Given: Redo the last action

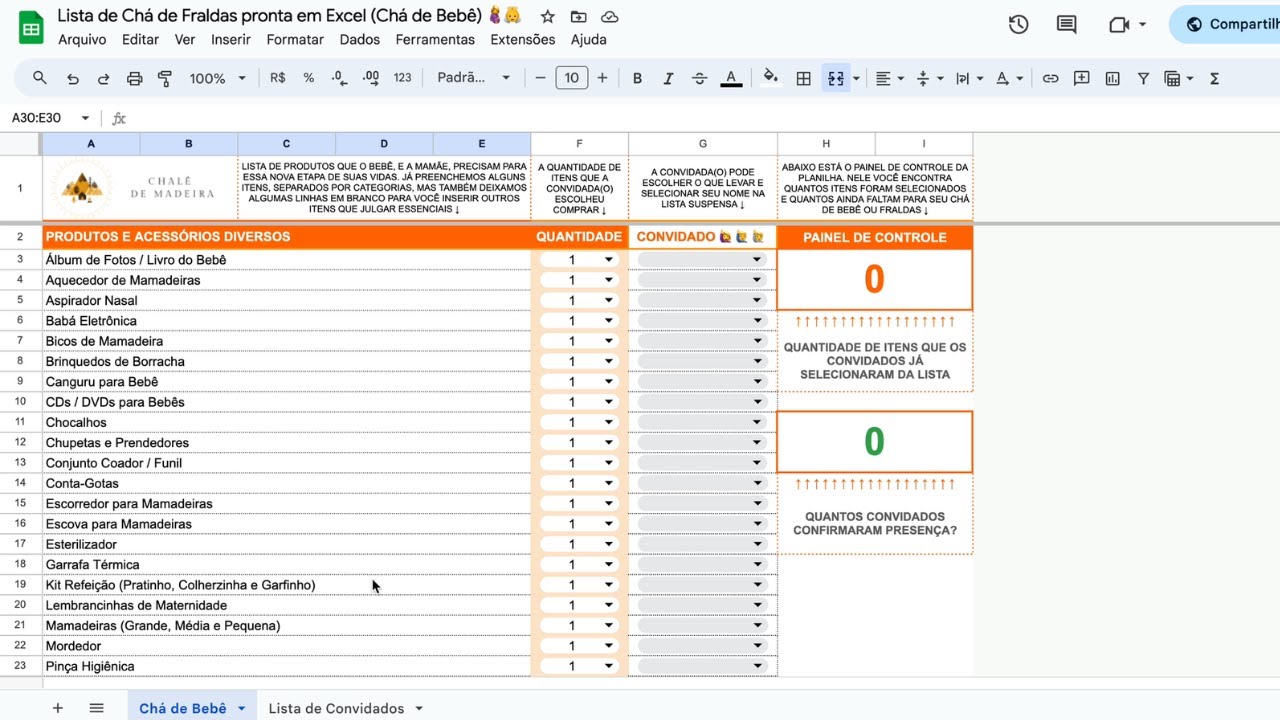Looking at the screenshot, I should pyautogui.click(x=103, y=78).
